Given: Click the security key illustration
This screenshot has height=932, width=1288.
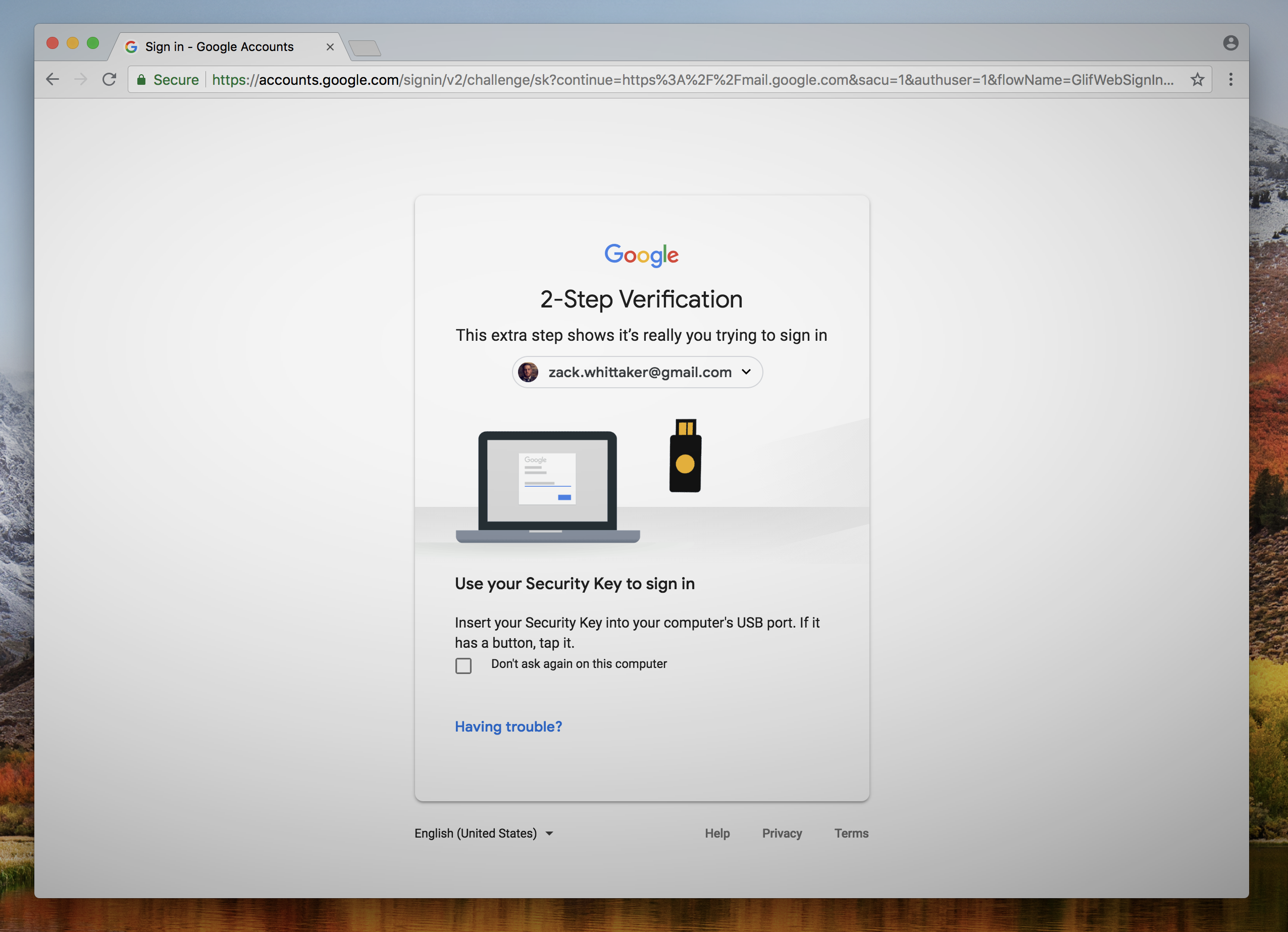Looking at the screenshot, I should point(686,456).
